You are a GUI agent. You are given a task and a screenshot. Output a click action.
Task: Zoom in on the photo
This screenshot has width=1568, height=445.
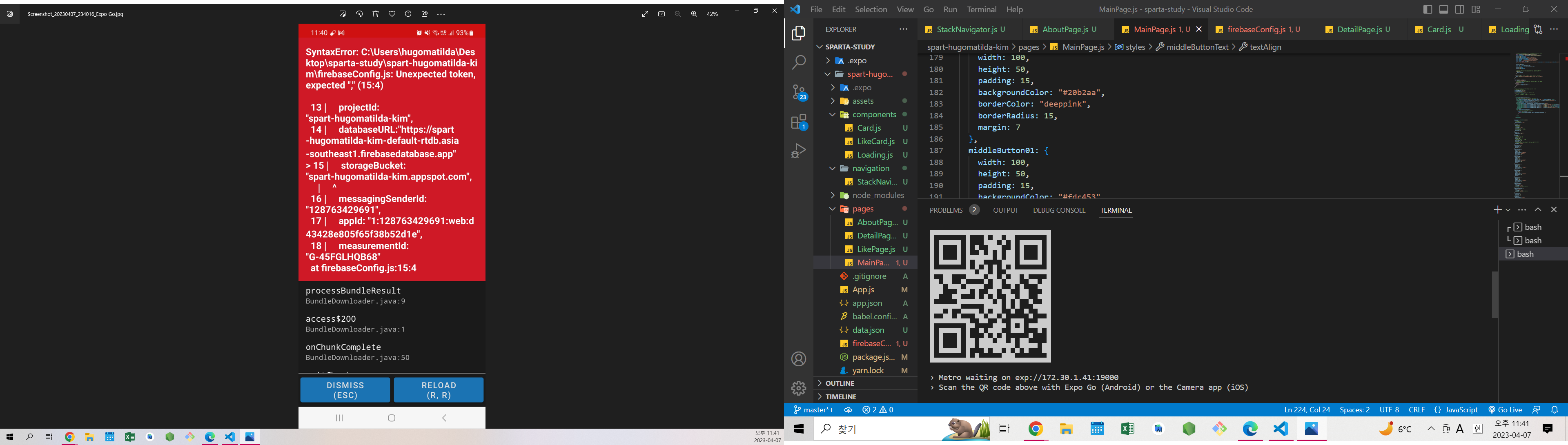(694, 14)
